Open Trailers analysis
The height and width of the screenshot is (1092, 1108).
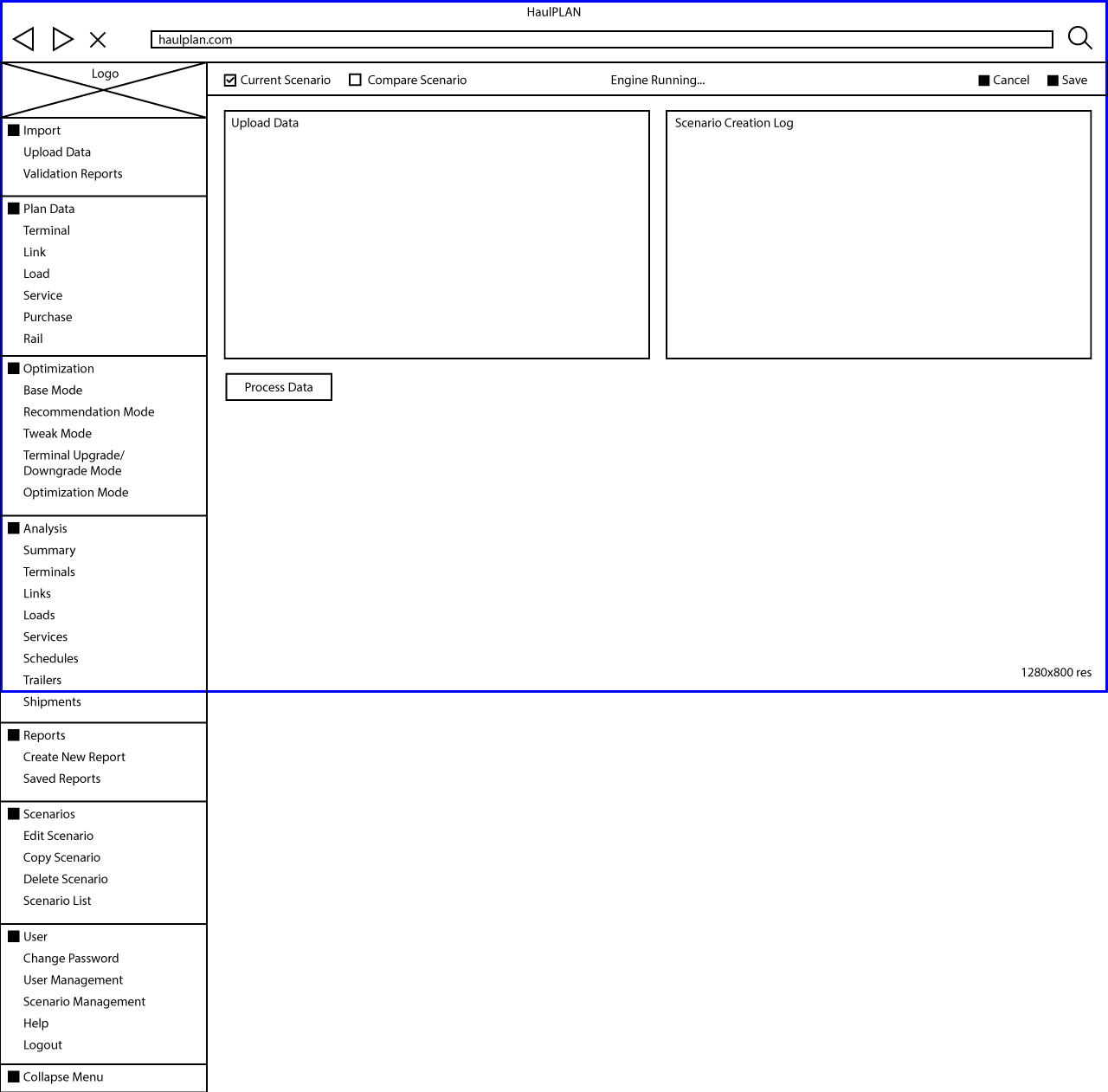[42, 681]
